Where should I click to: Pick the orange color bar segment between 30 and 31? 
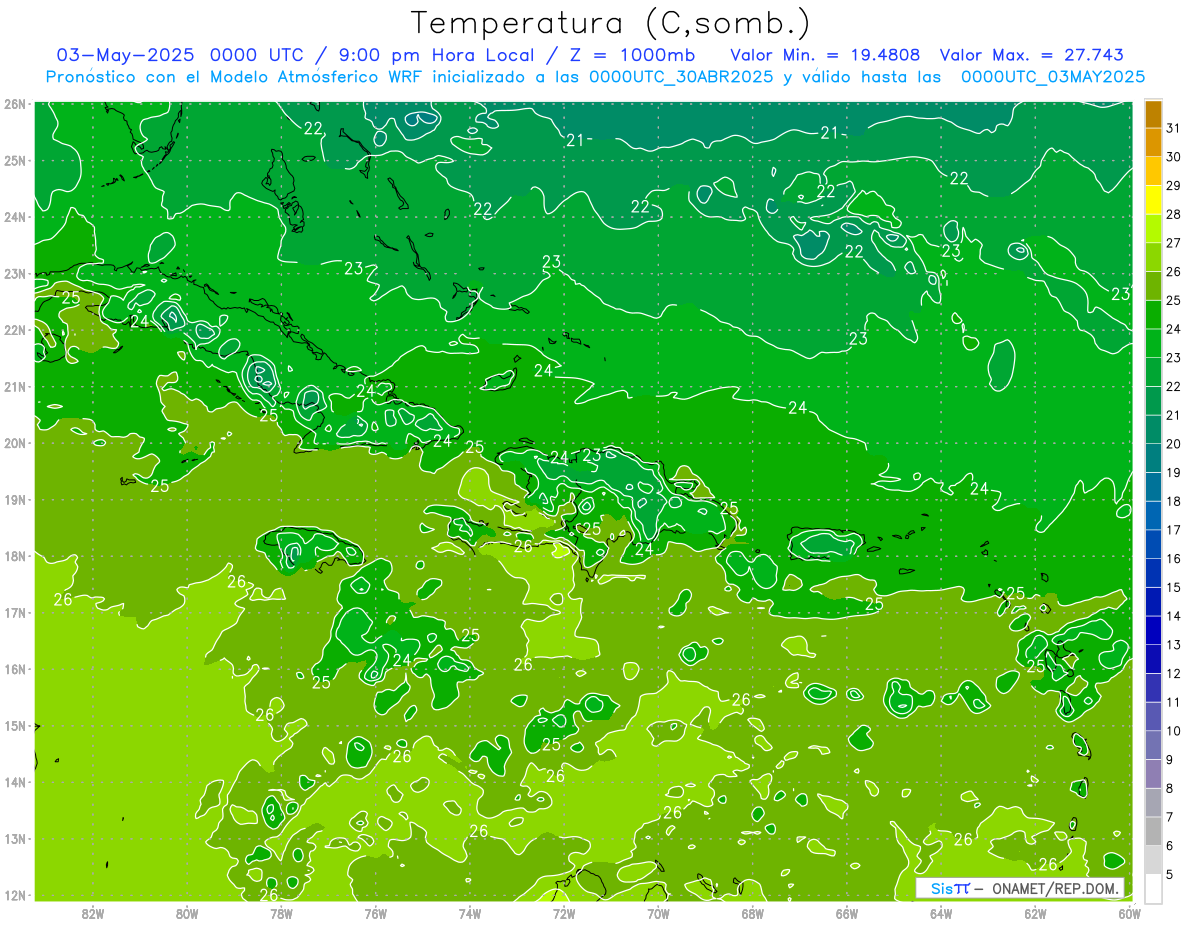(x=1153, y=142)
